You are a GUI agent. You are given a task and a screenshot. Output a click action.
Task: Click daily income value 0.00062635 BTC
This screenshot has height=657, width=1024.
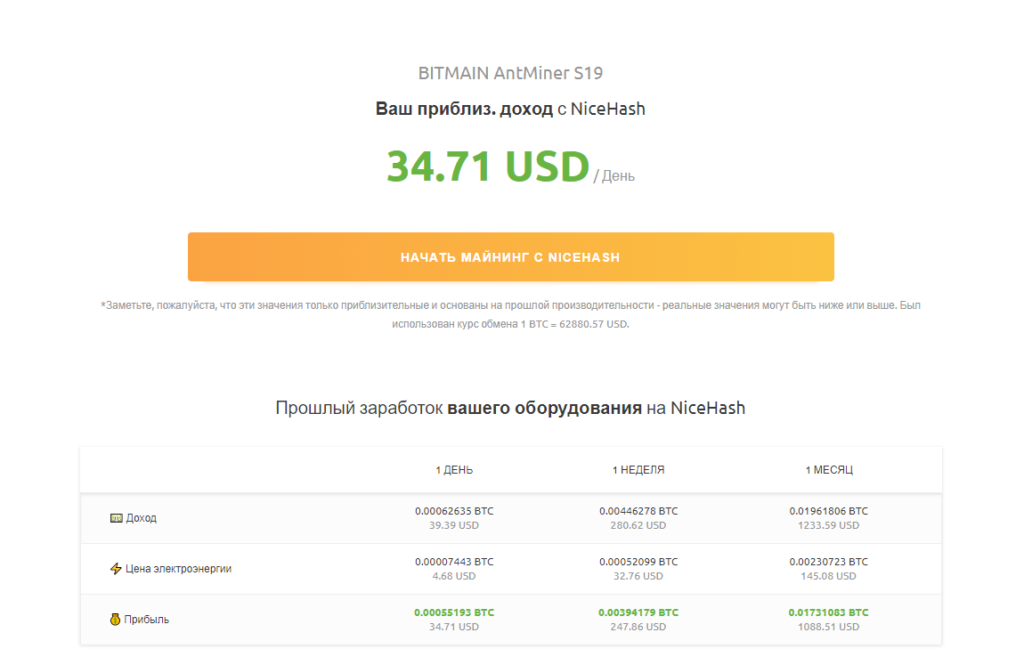click(454, 511)
